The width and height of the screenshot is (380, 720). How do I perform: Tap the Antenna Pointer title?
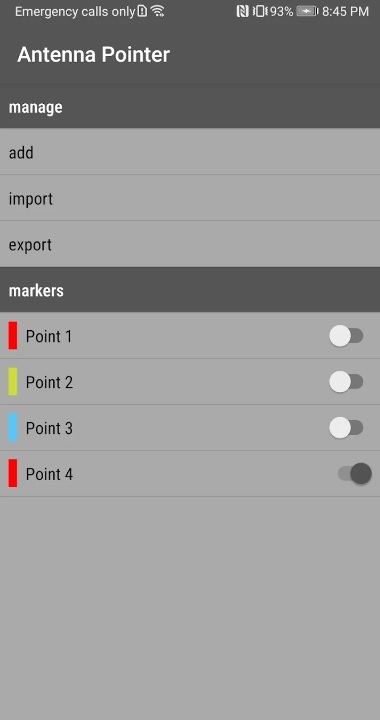point(94,55)
